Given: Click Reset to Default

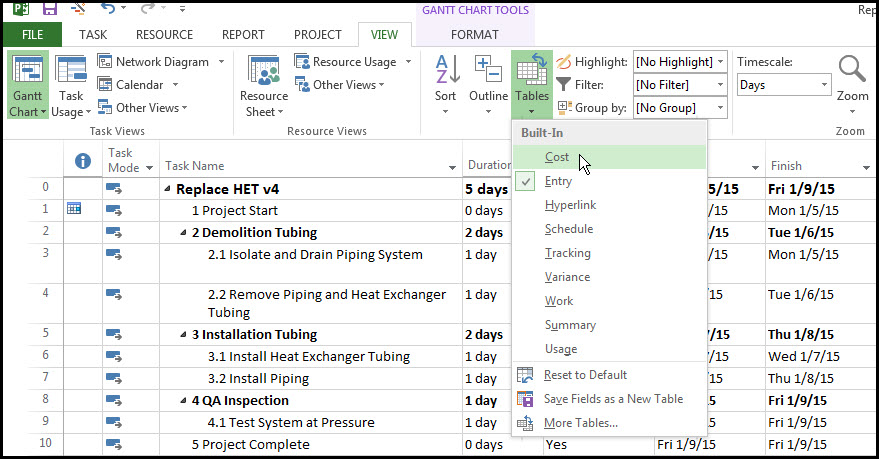Looking at the screenshot, I should coord(585,375).
